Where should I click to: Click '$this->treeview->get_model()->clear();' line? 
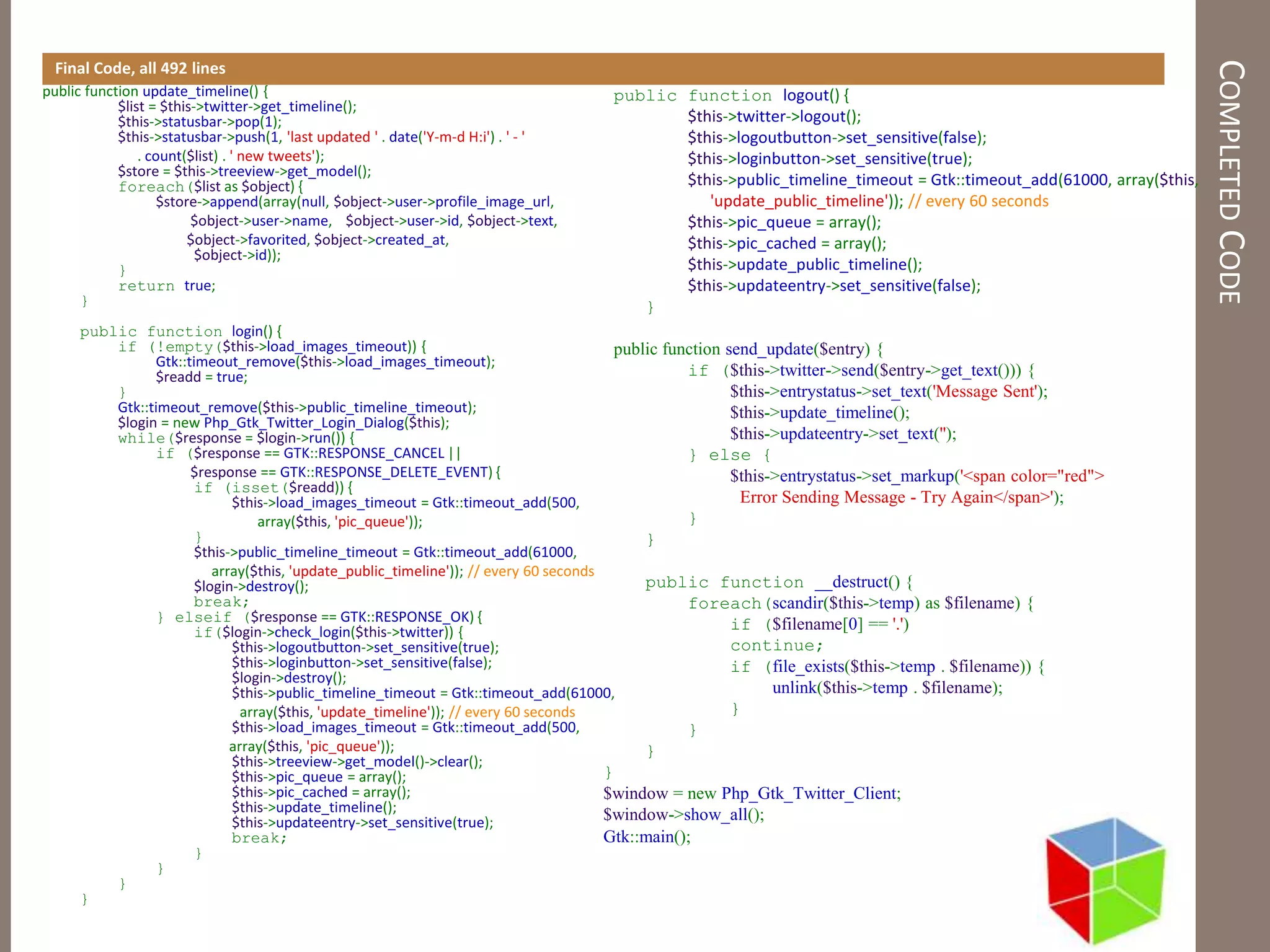pos(357,762)
